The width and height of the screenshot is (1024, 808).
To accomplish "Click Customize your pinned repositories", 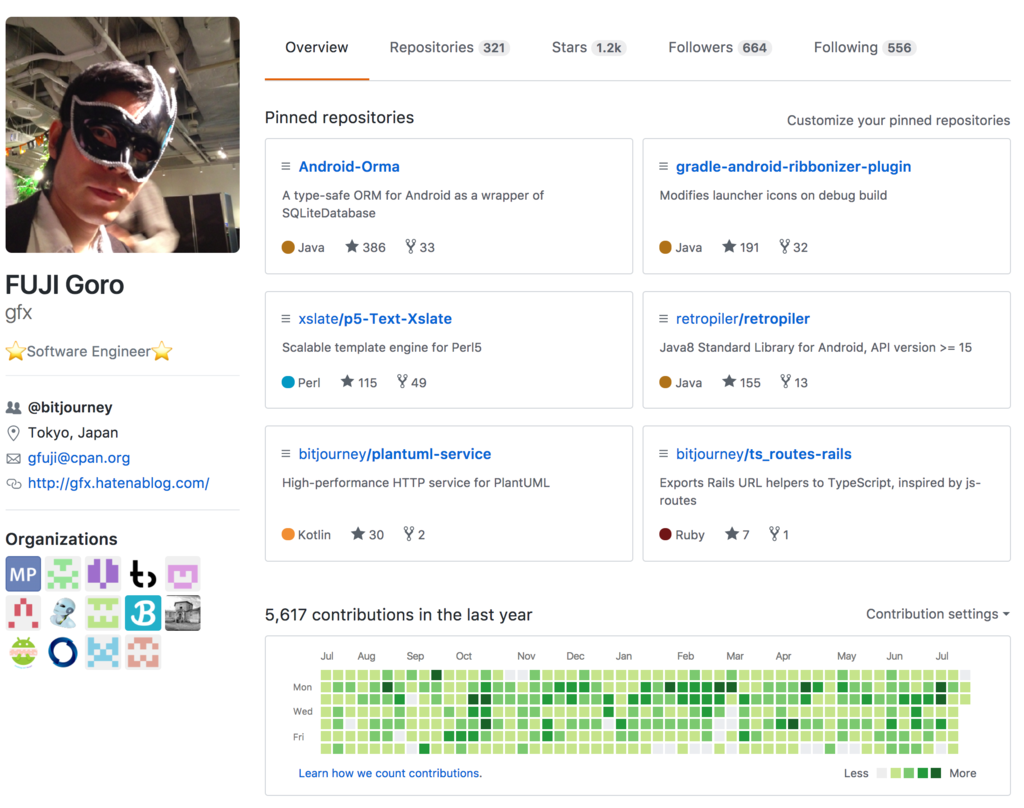I will [x=898, y=120].
